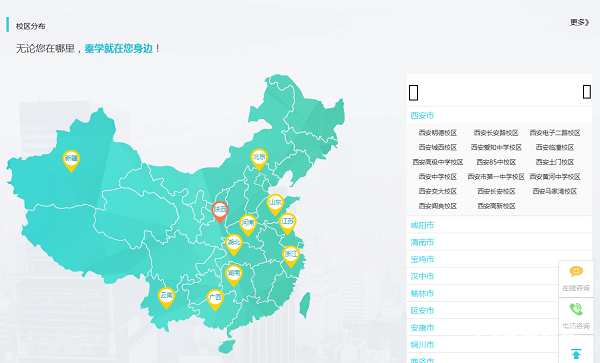Image resolution: width=600 pixels, height=363 pixels.
Task: Click the 广西 map pin
Action: [215, 300]
